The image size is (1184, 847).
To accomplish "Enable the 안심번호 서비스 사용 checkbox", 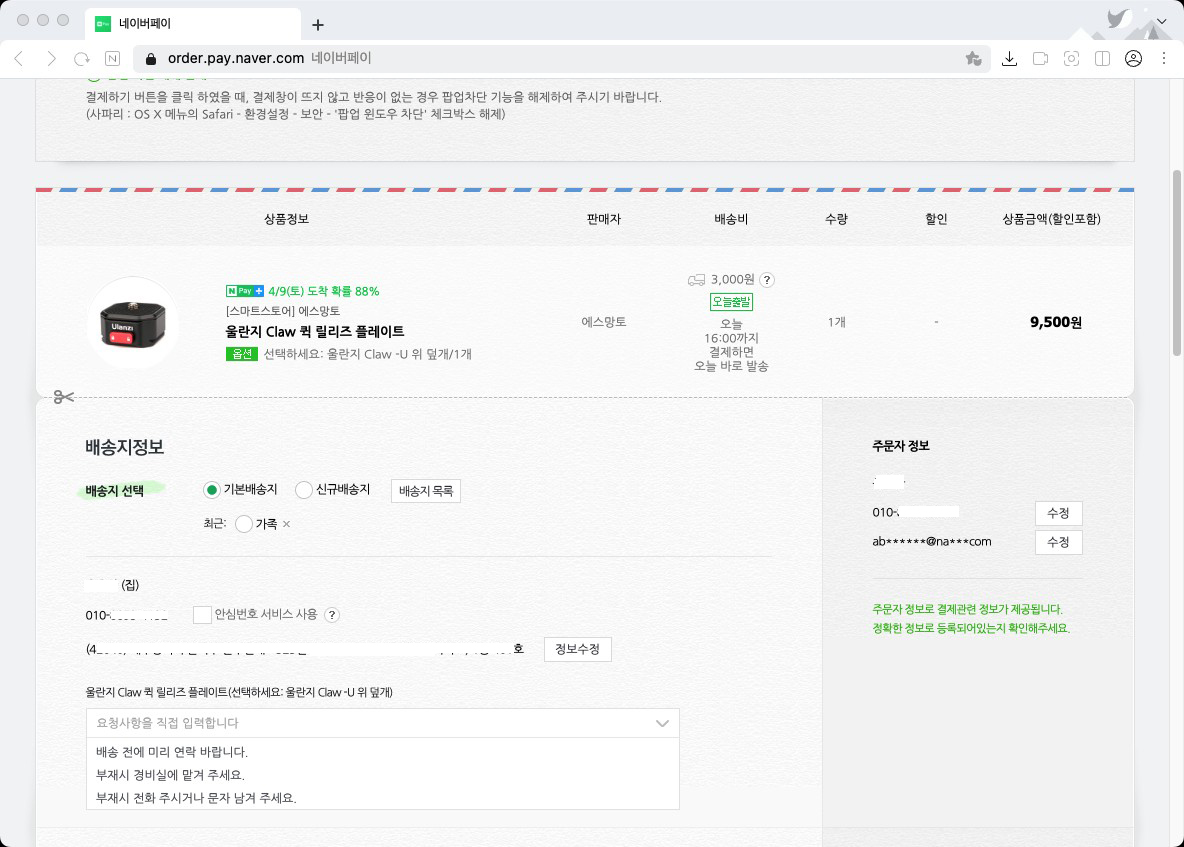I will (x=202, y=614).
